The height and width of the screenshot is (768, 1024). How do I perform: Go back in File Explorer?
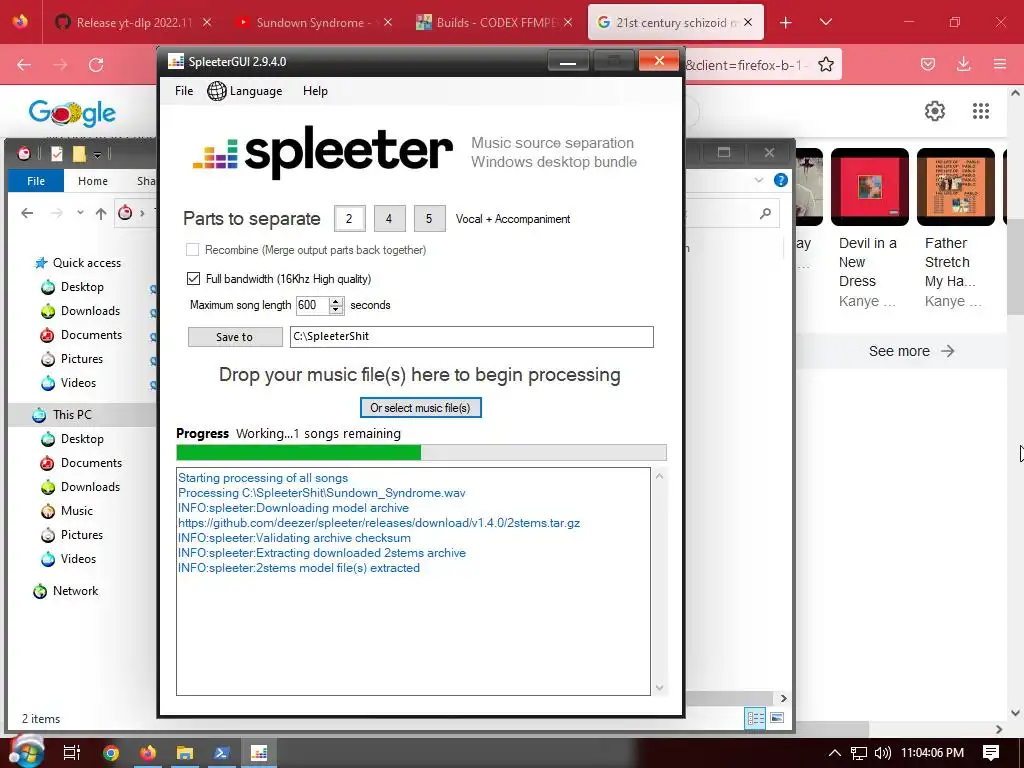[27, 213]
